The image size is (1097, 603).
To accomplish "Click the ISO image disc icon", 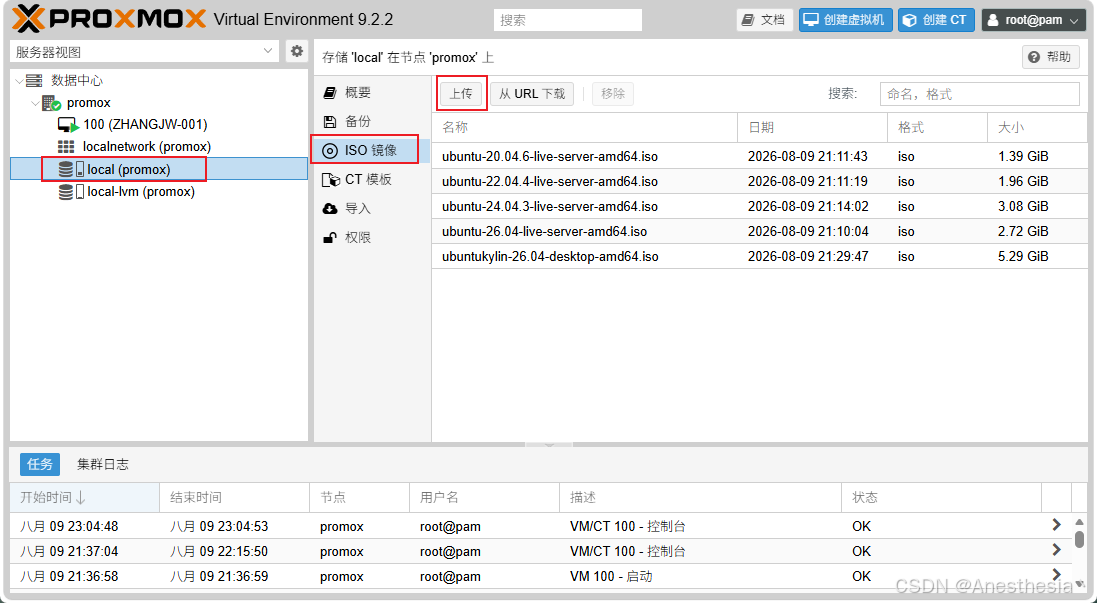I will point(330,150).
